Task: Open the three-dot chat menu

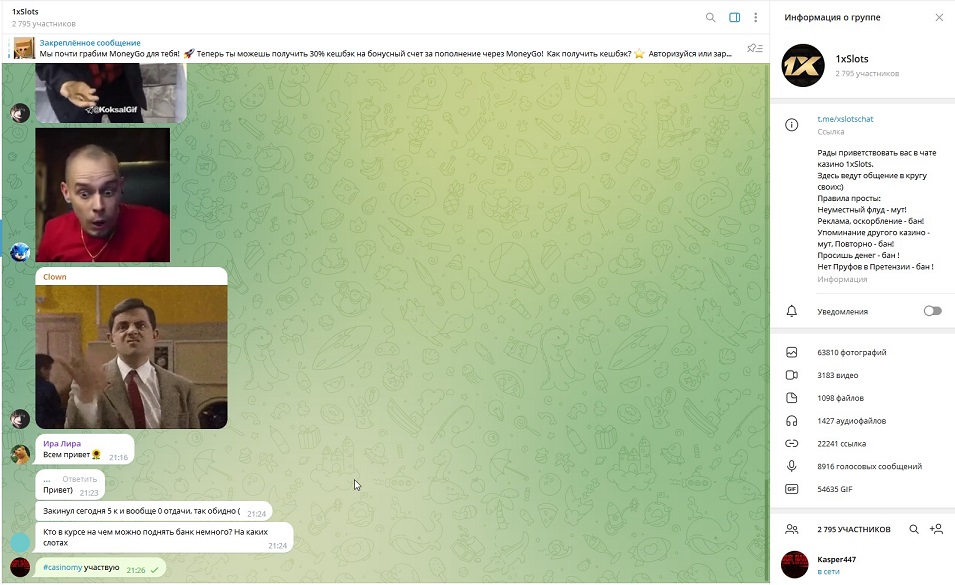Action: (756, 18)
